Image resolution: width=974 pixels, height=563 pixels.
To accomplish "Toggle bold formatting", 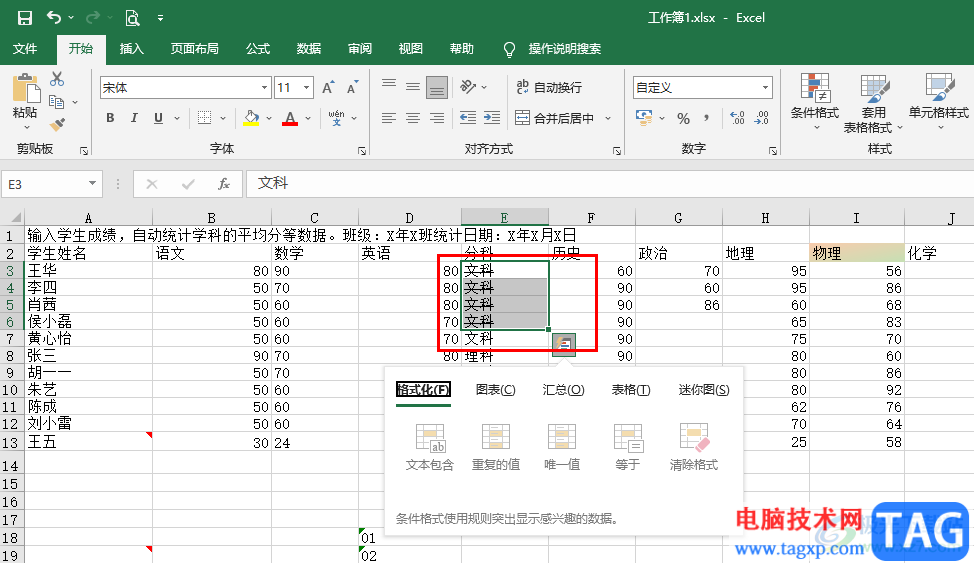I will [110, 118].
